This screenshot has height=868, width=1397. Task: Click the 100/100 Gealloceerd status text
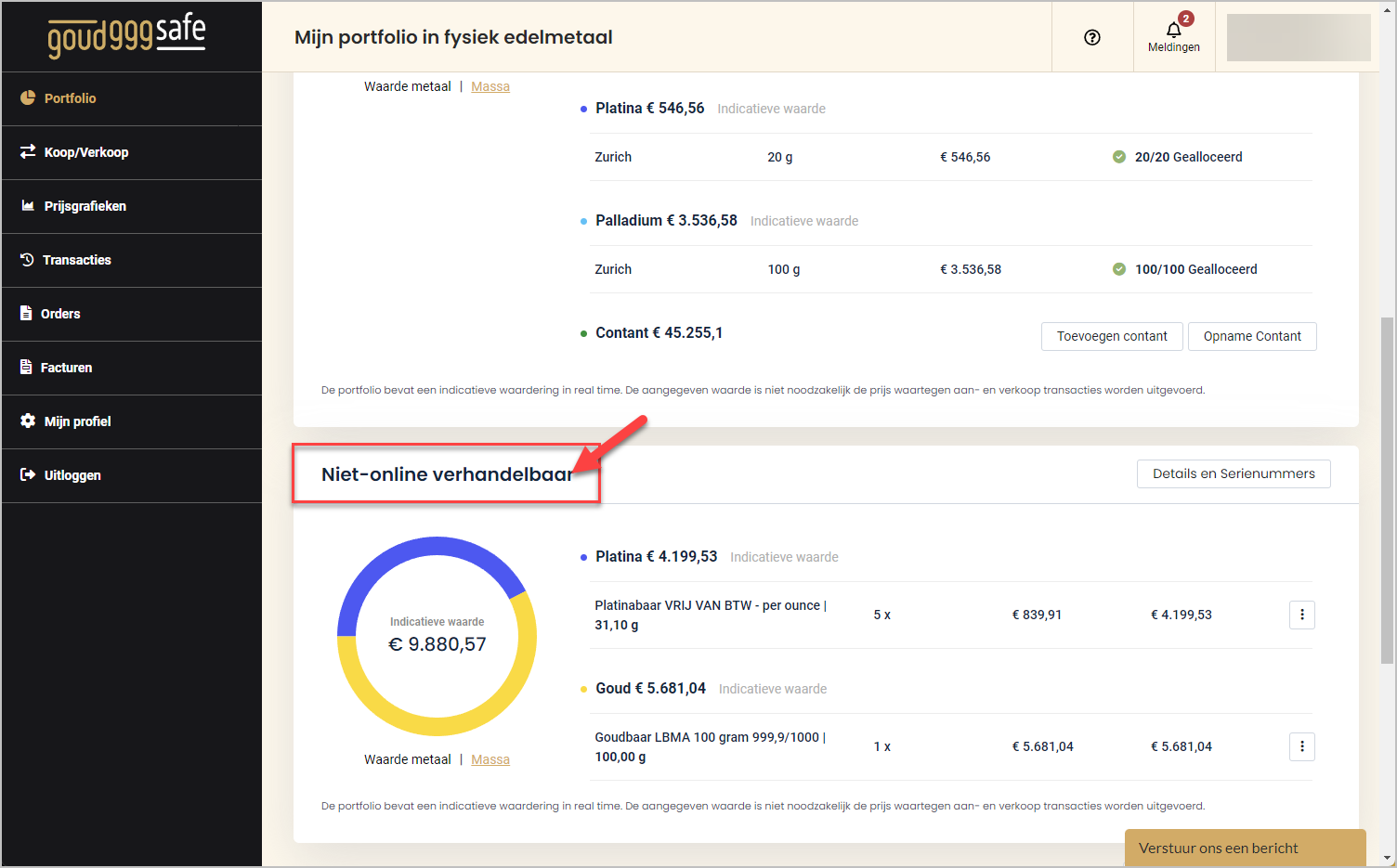(x=1195, y=269)
